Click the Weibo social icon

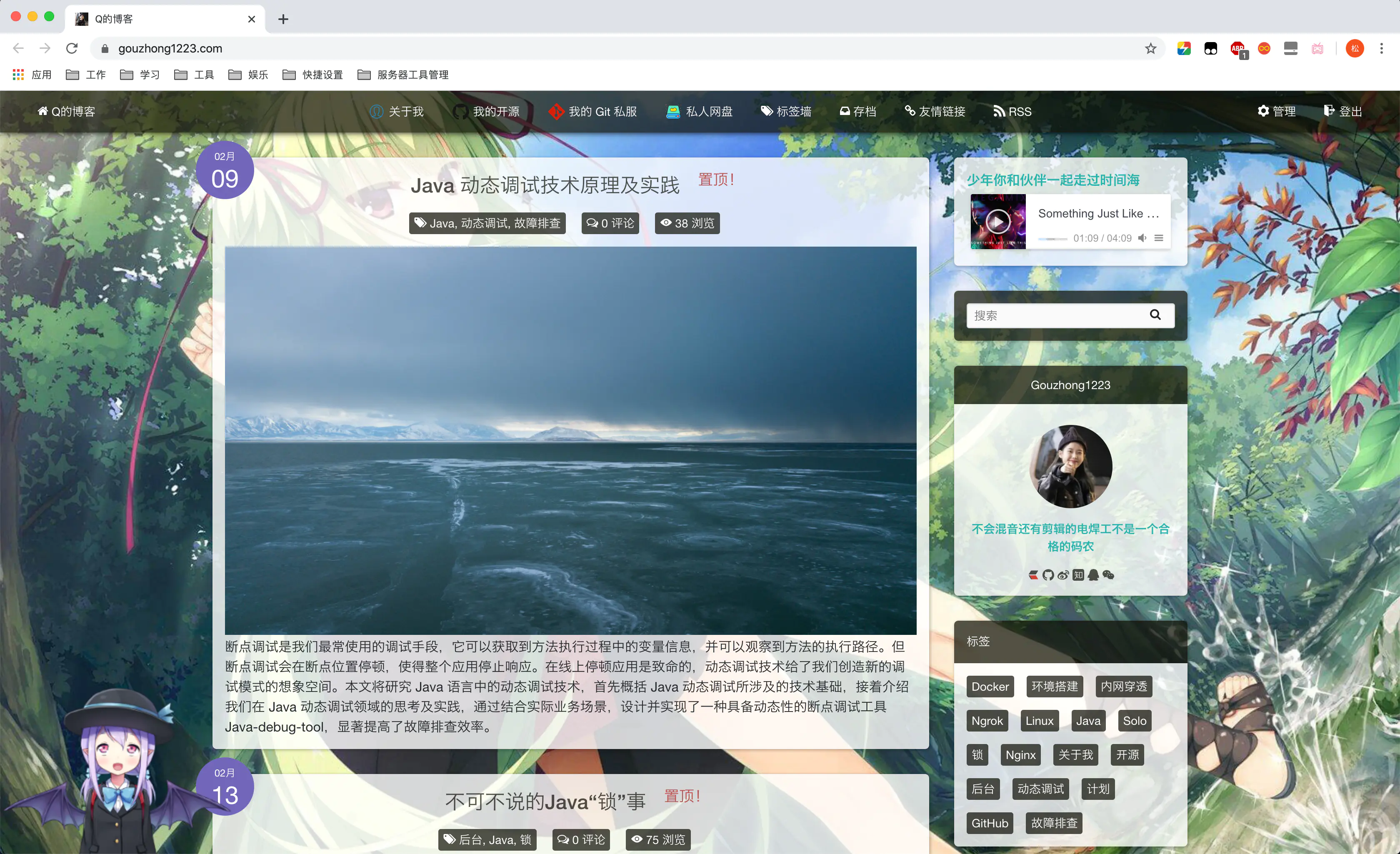click(1064, 574)
